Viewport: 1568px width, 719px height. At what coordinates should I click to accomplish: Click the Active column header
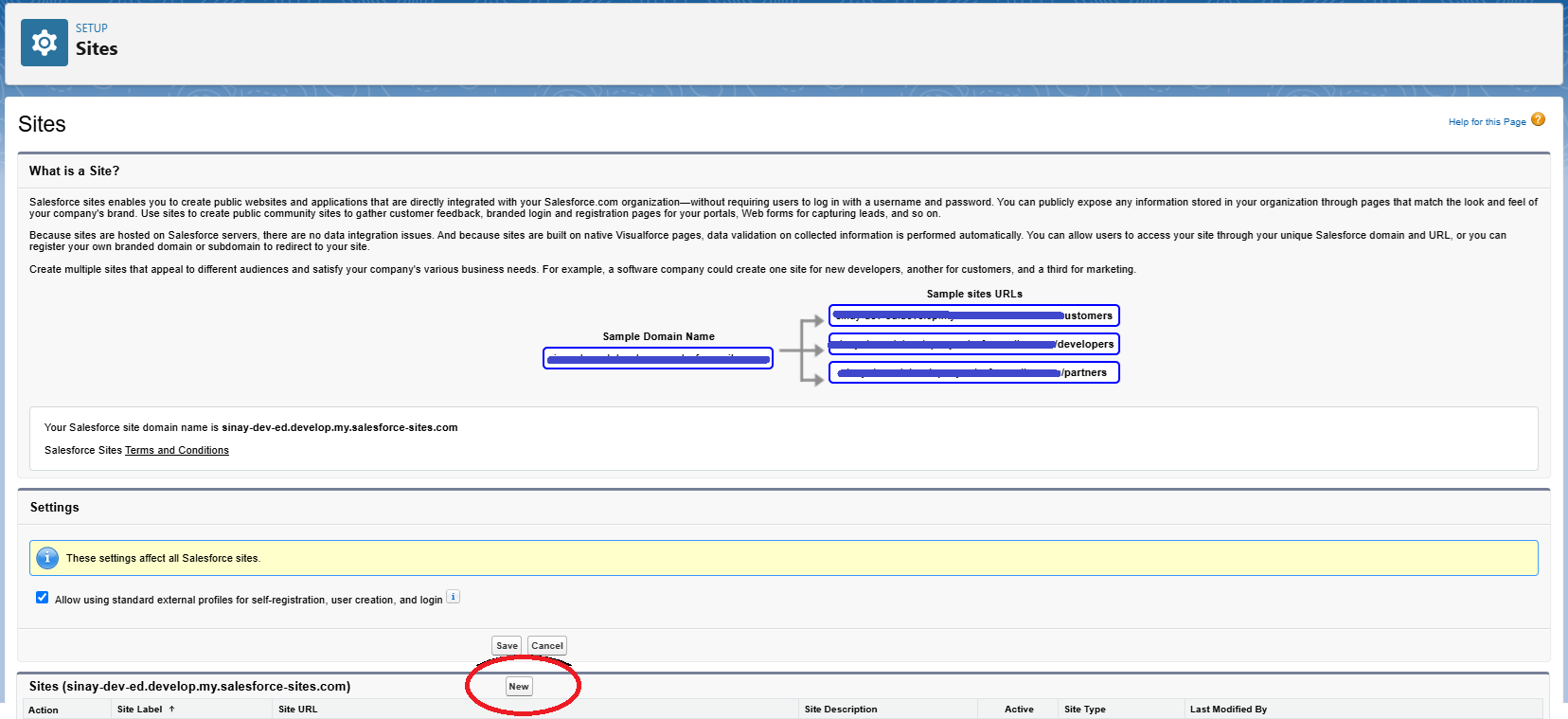(1019, 710)
